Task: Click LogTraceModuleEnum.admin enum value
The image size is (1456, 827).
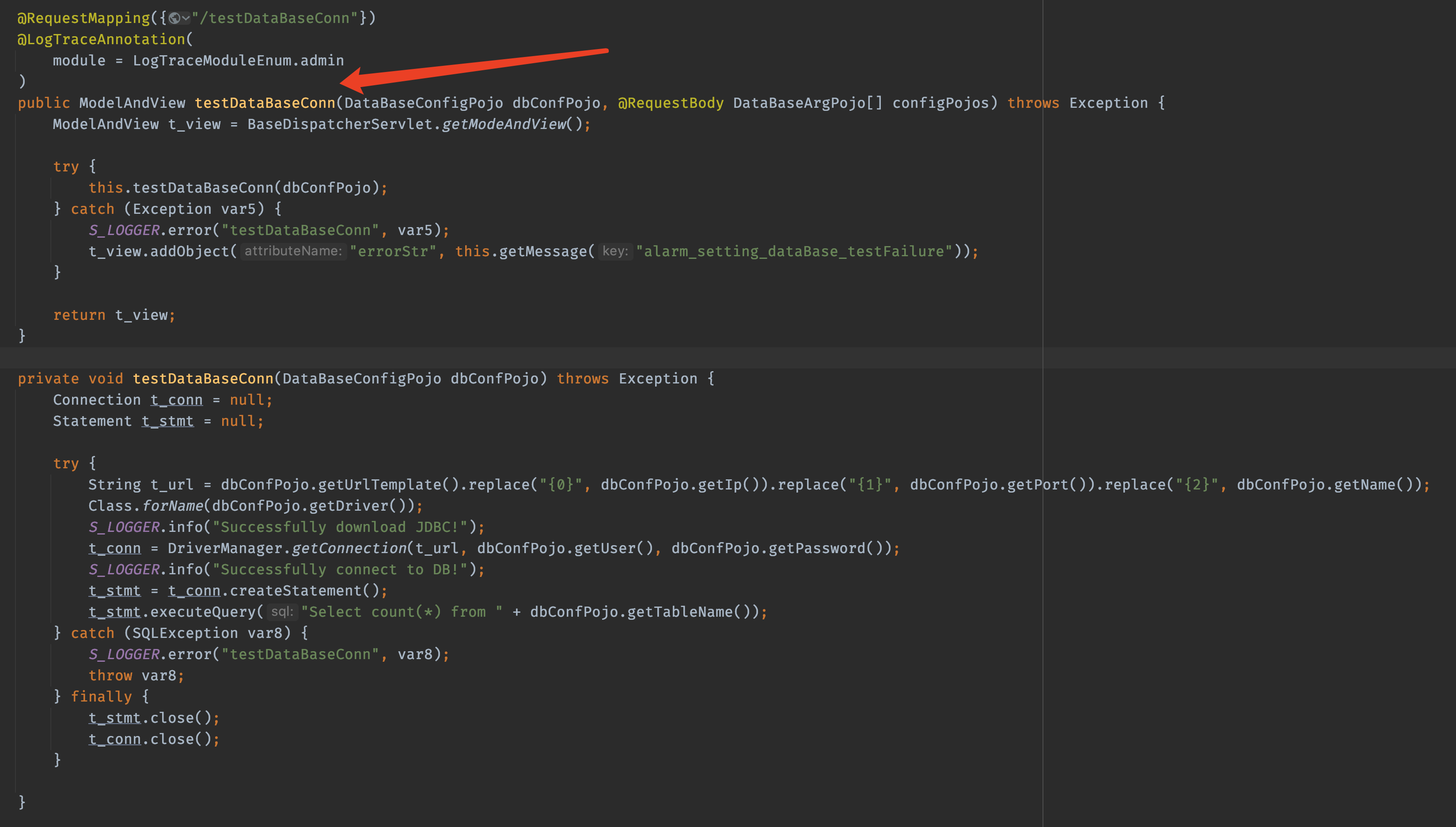Action: (x=238, y=60)
